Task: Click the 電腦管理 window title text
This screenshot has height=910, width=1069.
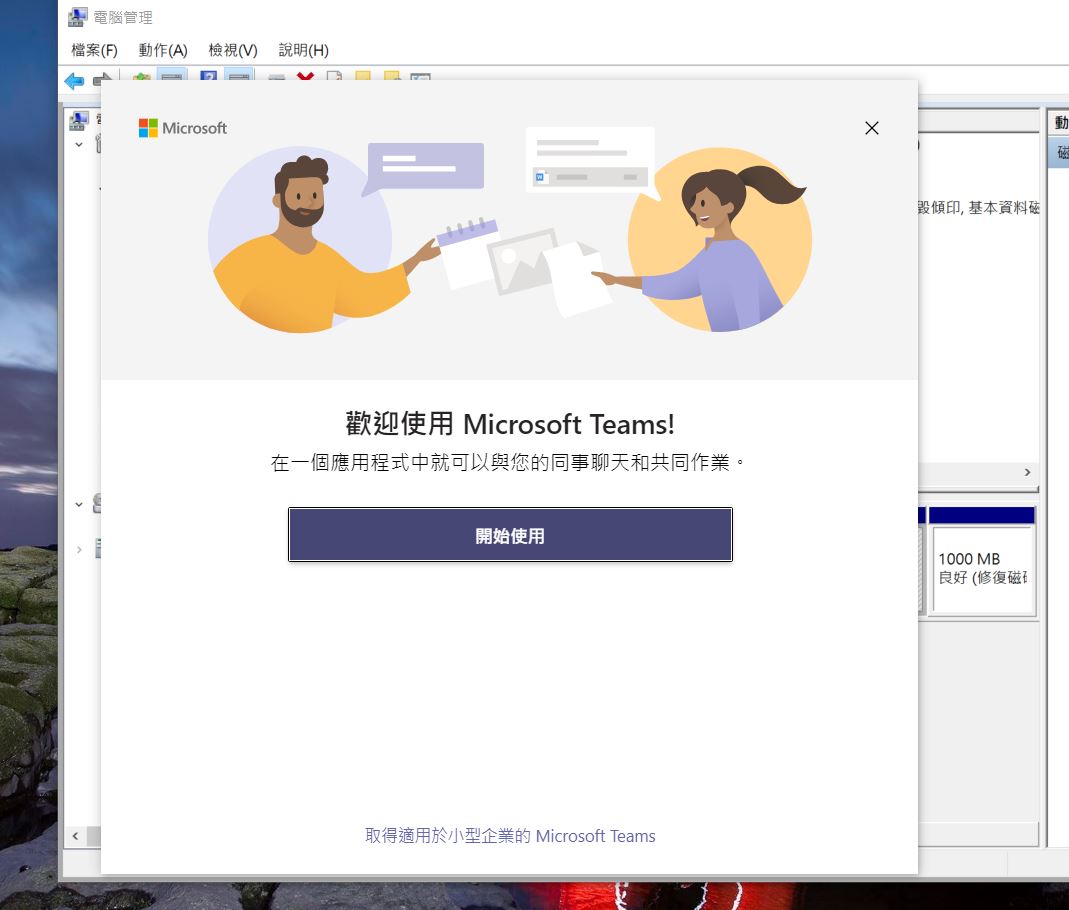Action: pos(123,18)
